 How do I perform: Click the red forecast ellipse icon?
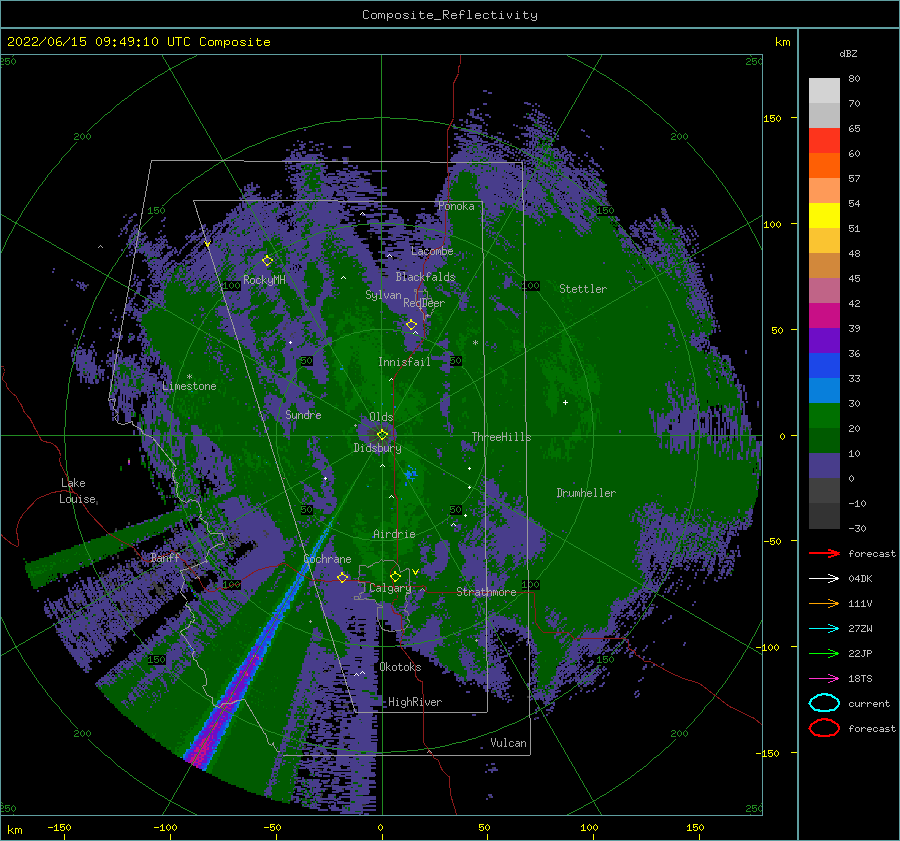(x=824, y=728)
